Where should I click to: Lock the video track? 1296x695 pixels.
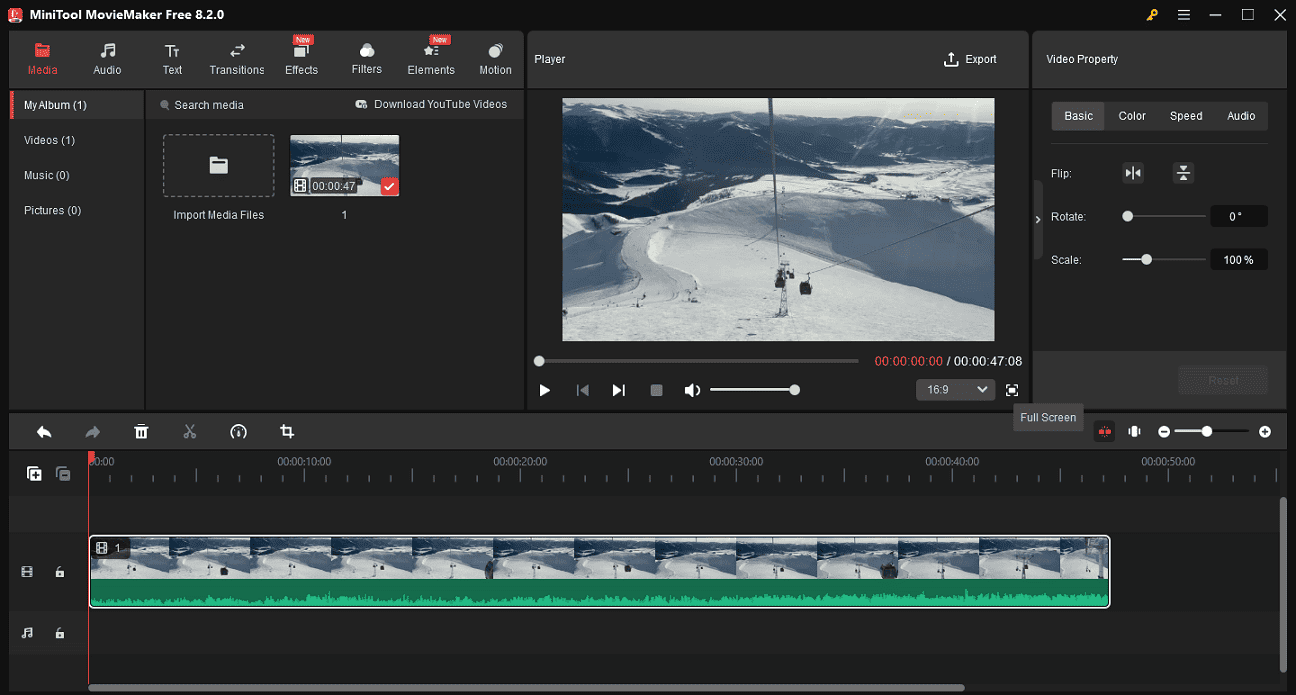tap(60, 572)
